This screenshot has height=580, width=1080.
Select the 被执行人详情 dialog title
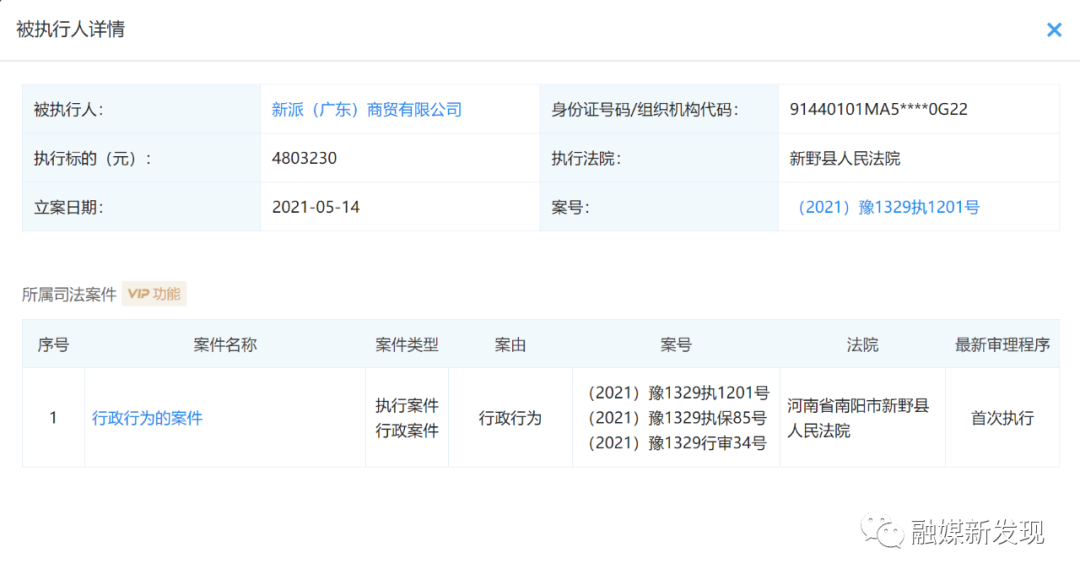70,30
